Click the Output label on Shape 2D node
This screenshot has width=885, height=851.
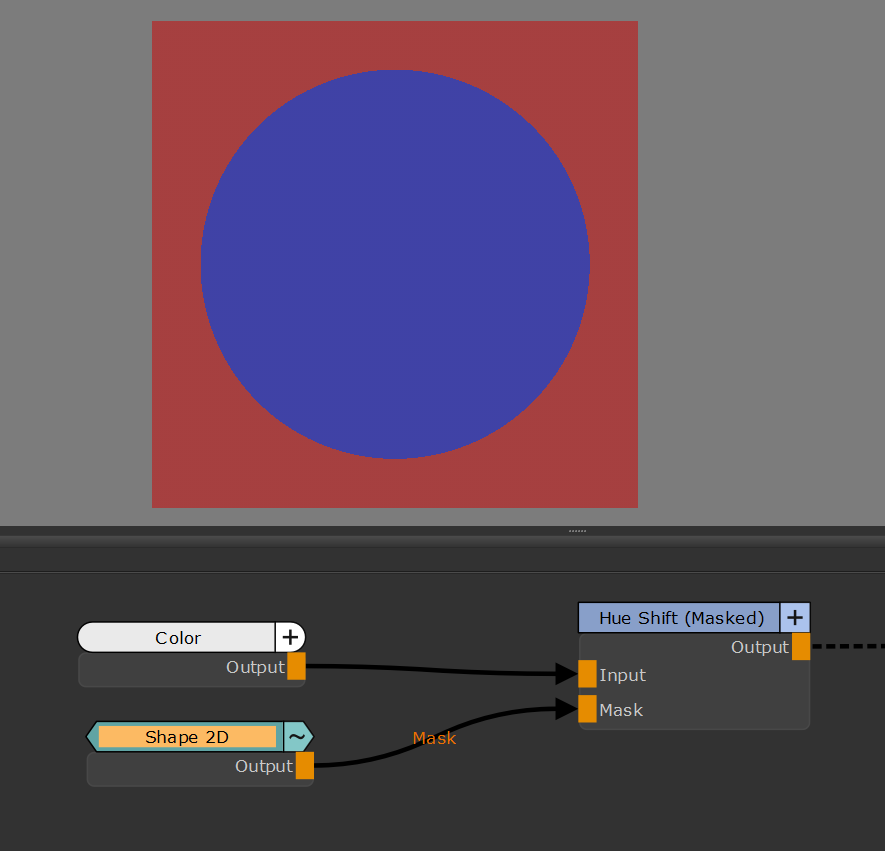pyautogui.click(x=264, y=766)
